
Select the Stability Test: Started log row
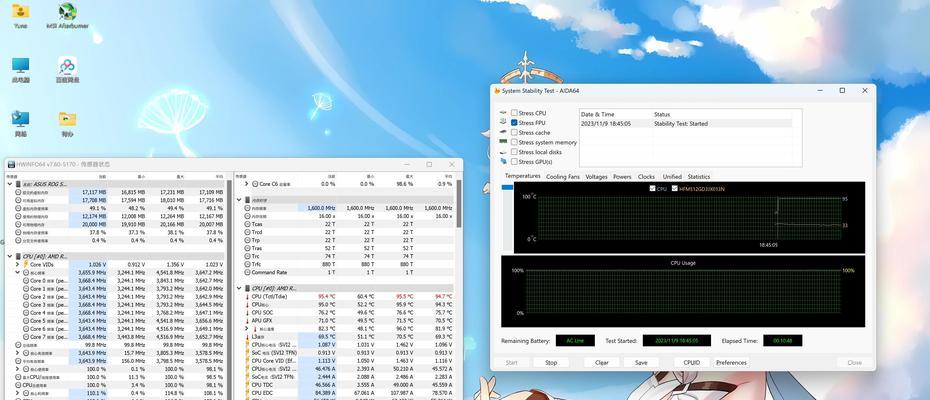(x=685, y=123)
